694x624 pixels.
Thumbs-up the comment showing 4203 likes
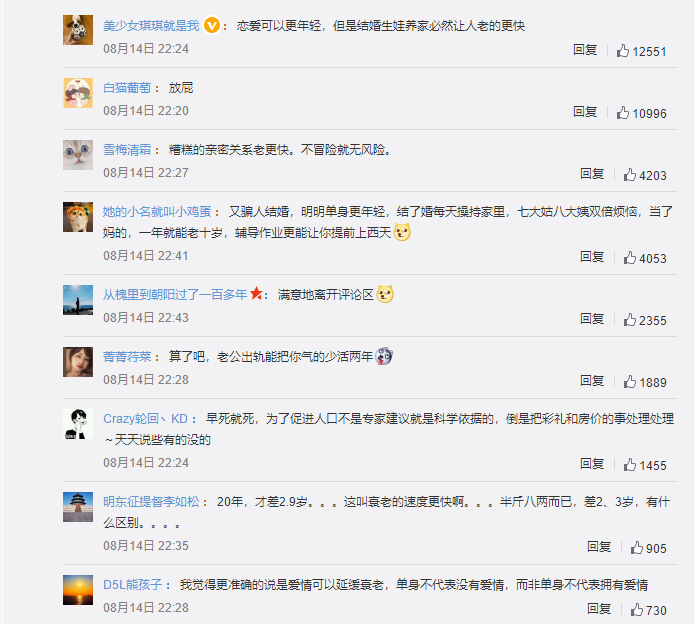point(630,174)
